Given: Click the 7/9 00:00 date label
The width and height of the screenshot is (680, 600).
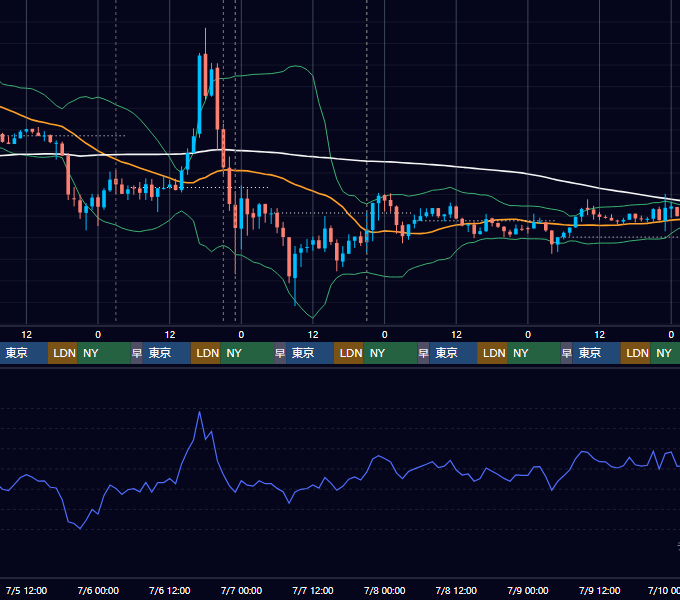Looking at the screenshot, I should pyautogui.click(x=528, y=591).
